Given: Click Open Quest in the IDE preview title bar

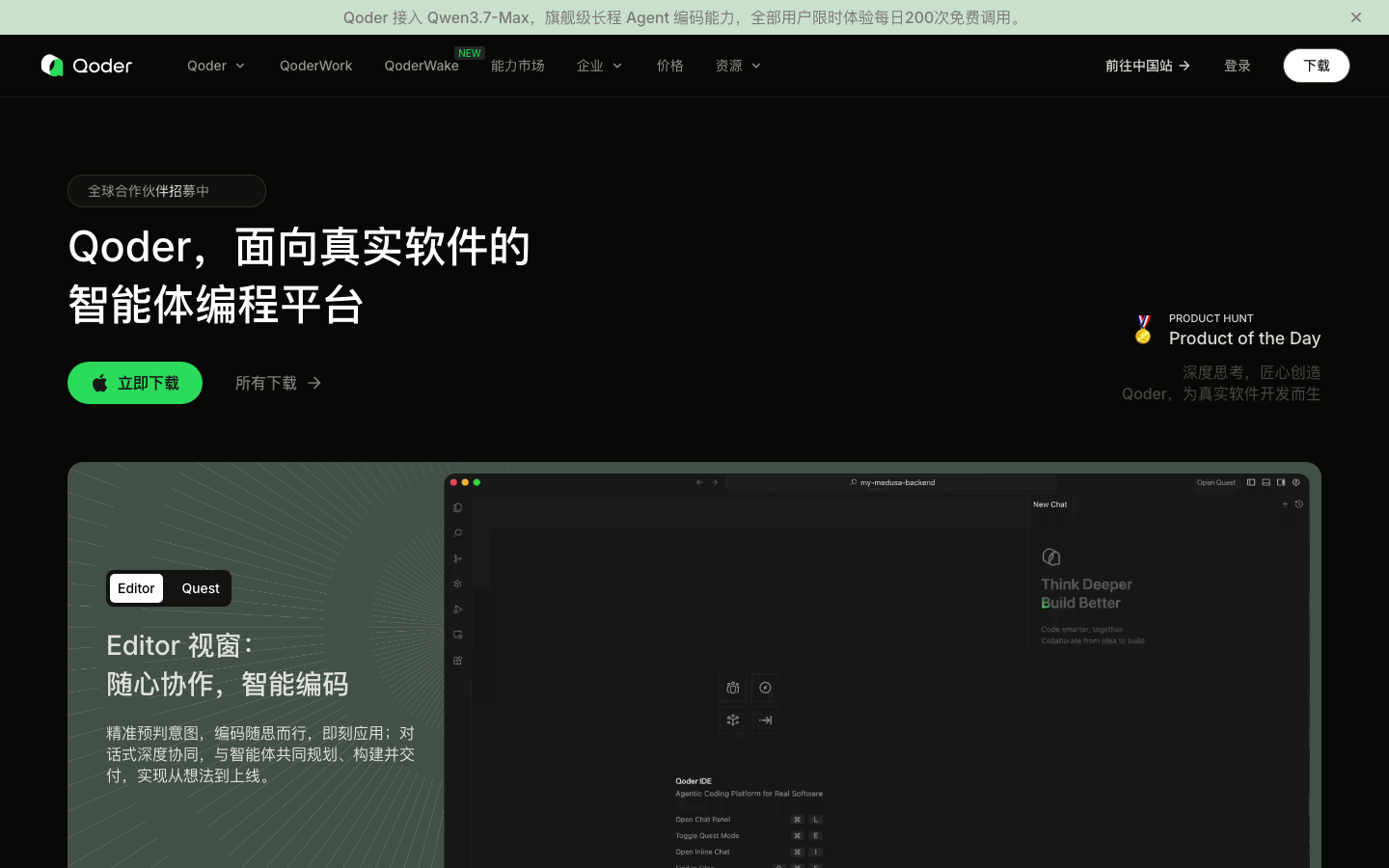Looking at the screenshot, I should point(1216,482).
